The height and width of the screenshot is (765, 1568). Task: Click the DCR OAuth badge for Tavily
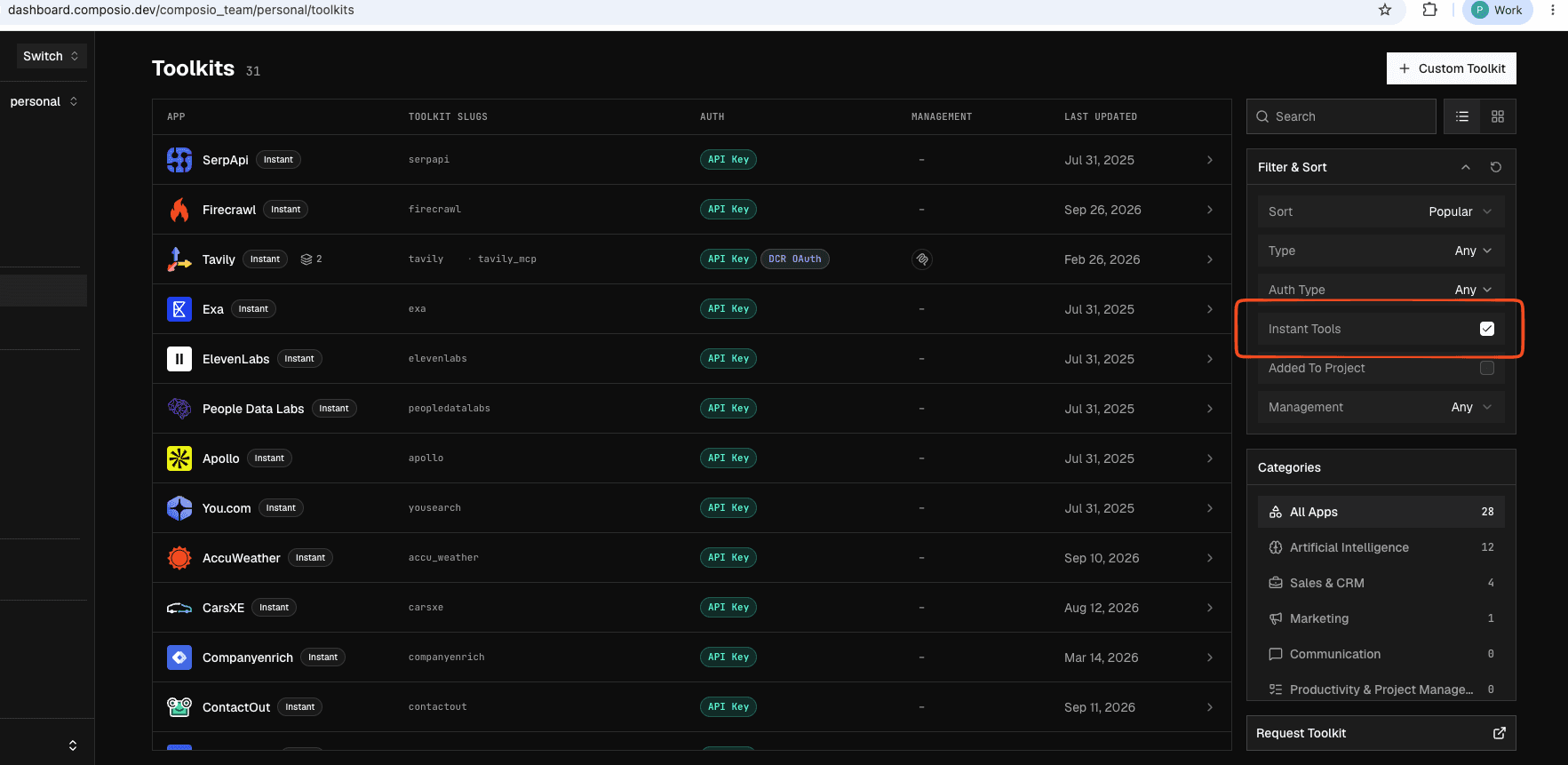pos(795,259)
